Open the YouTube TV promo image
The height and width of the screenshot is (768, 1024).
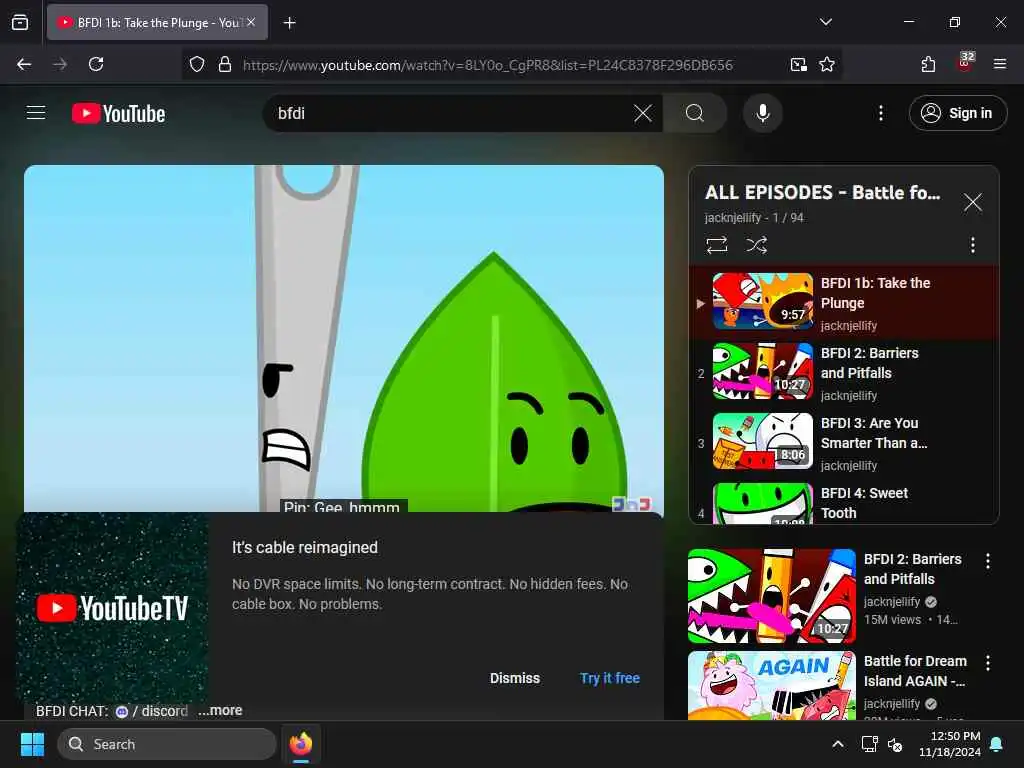[x=112, y=607]
